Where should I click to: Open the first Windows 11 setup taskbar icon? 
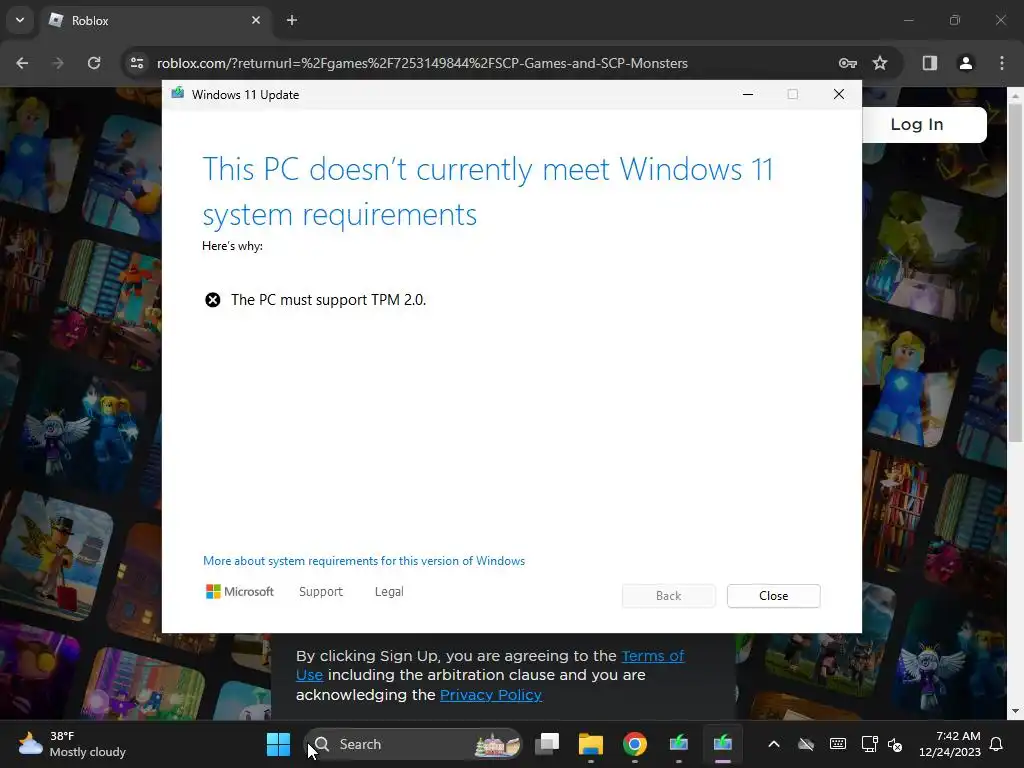pyautogui.click(x=679, y=744)
